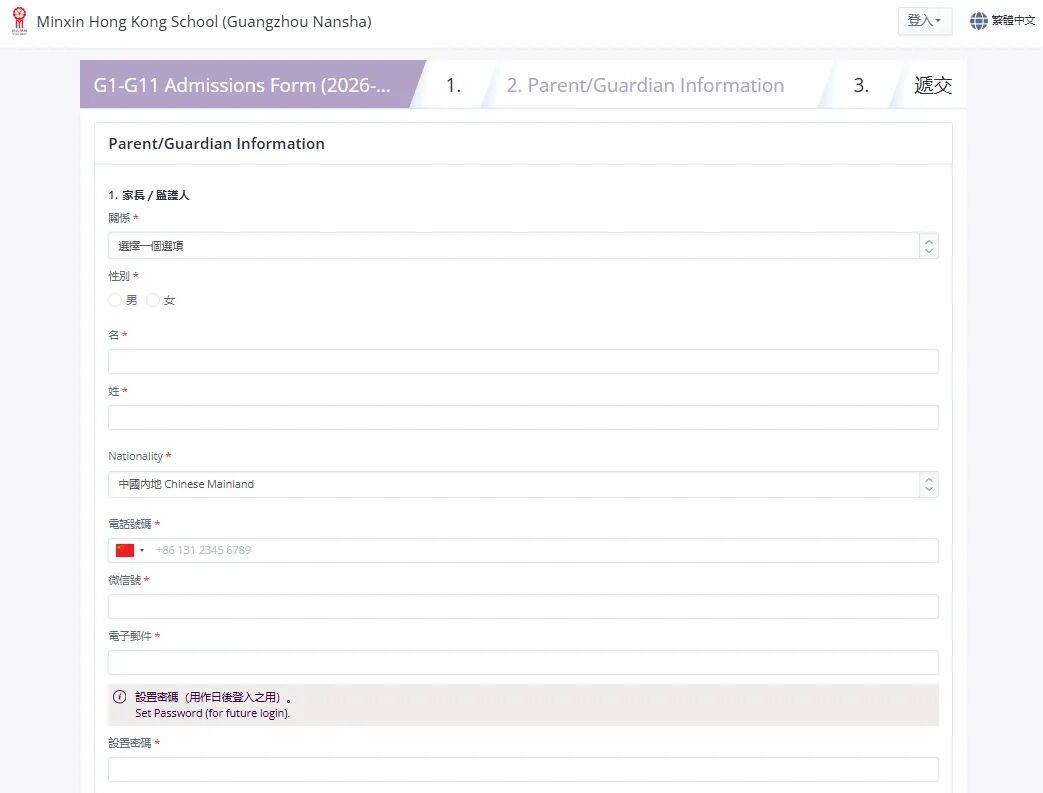The image size is (1043, 793).
Task: Click the 名 first name input field
Action: 522,362
